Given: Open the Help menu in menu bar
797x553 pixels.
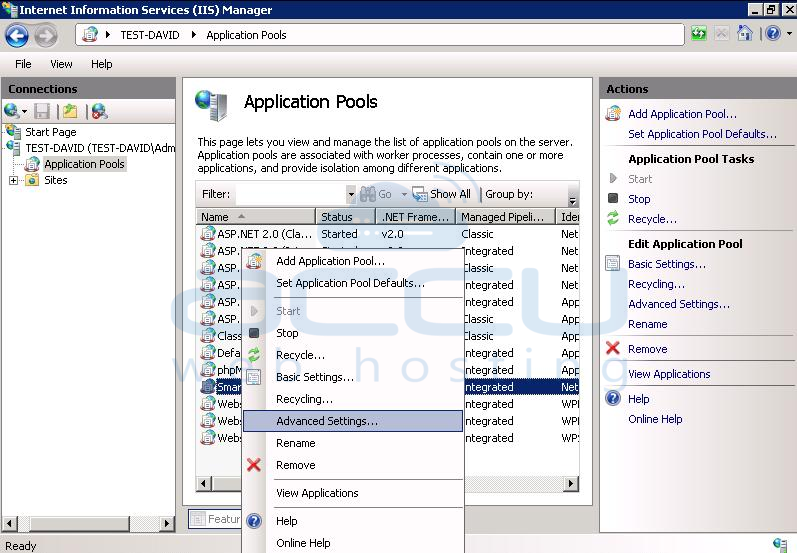Looking at the screenshot, I should 102,64.
